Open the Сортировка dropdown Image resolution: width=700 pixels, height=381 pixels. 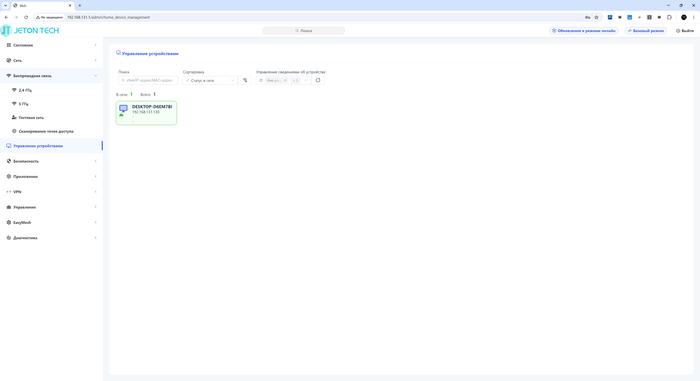pos(210,80)
